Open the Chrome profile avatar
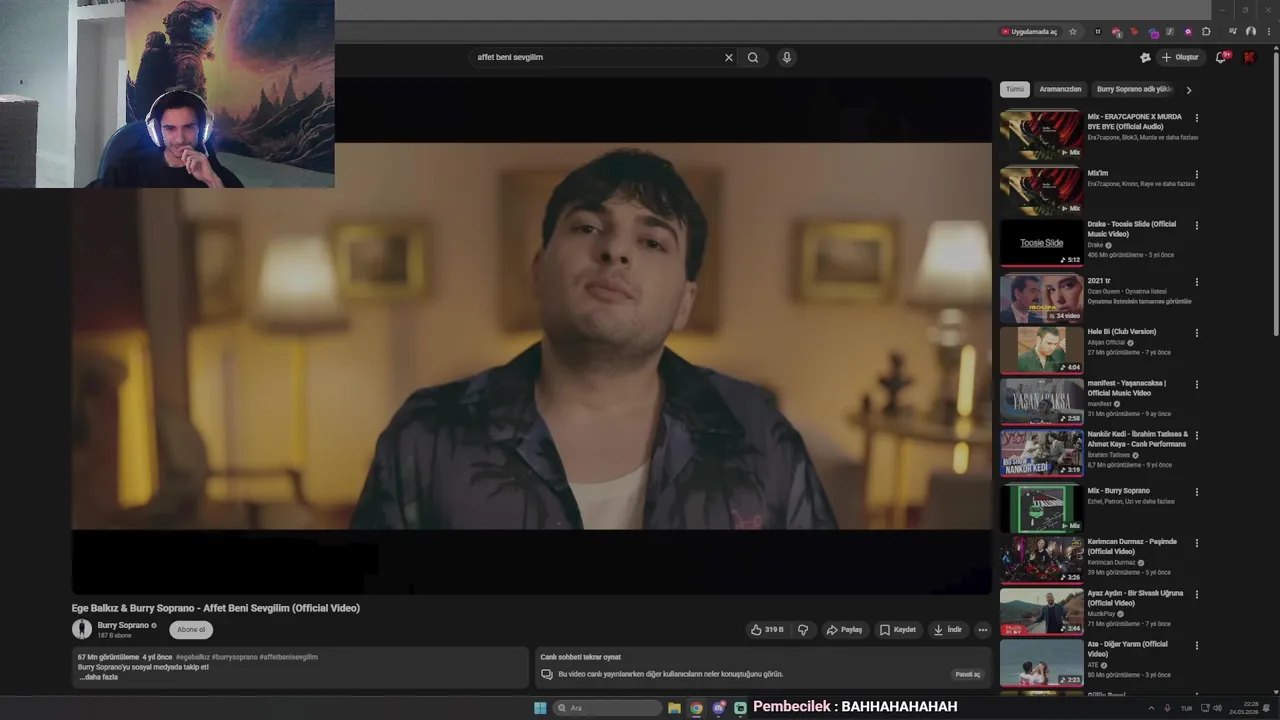 coord(1251,32)
